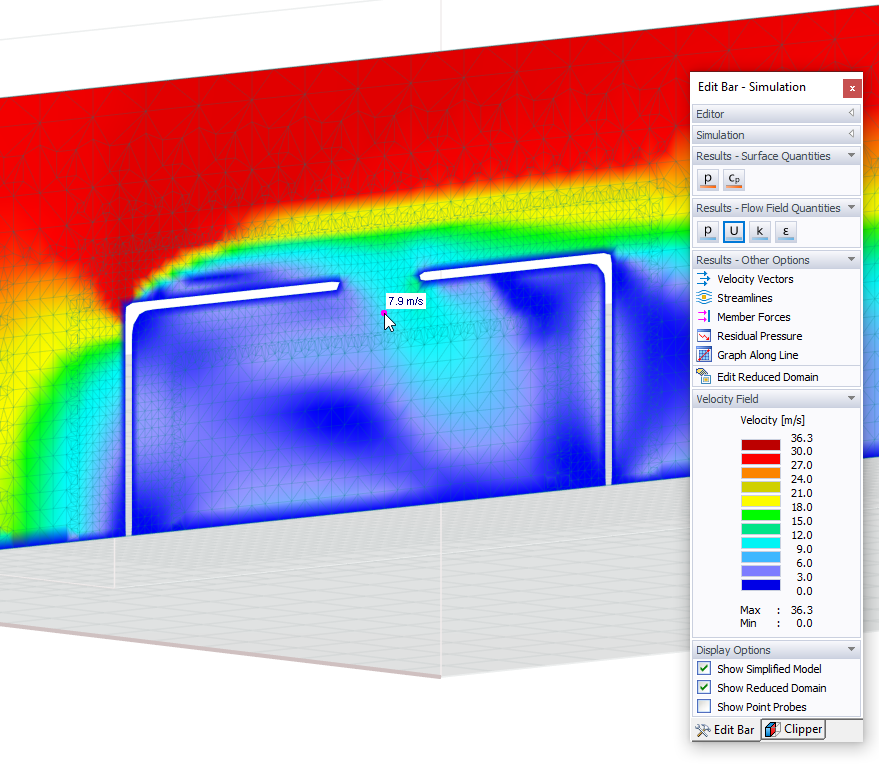The height and width of the screenshot is (765, 879).
Task: Click the cyan 9.0 legend swatch
Action: pyautogui.click(x=761, y=543)
